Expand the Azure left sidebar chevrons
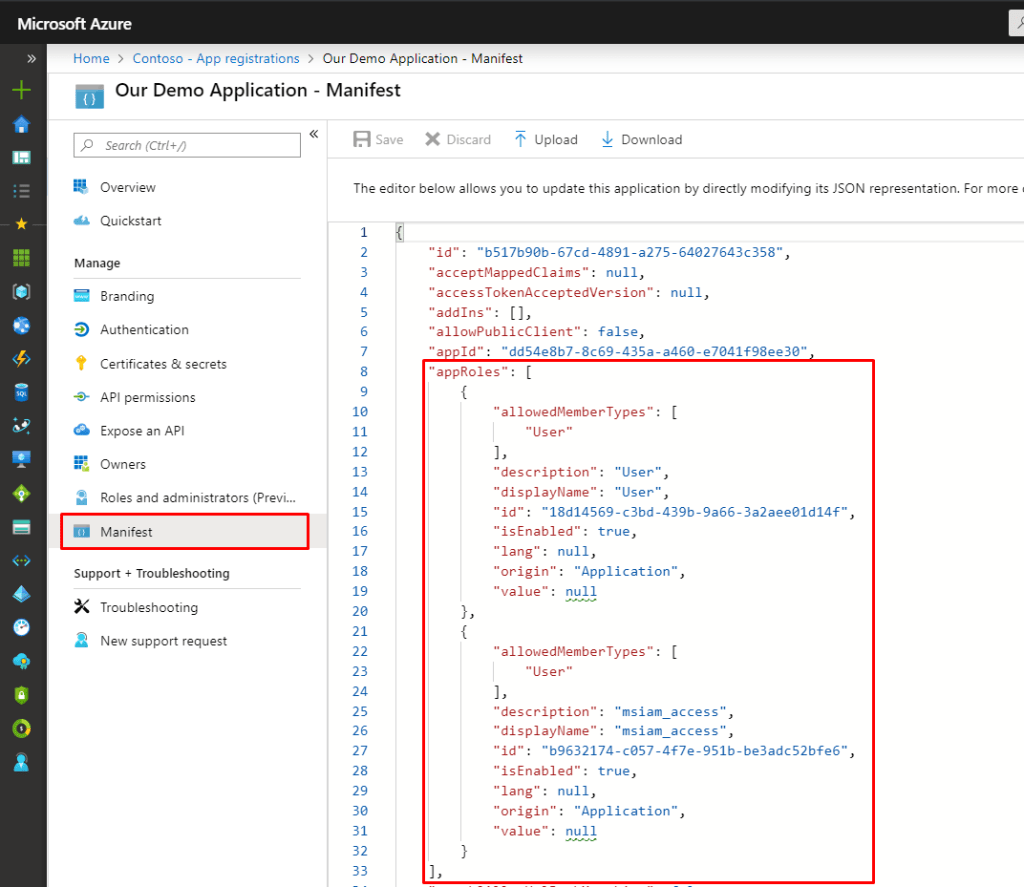The width and height of the screenshot is (1024, 887). point(31,58)
